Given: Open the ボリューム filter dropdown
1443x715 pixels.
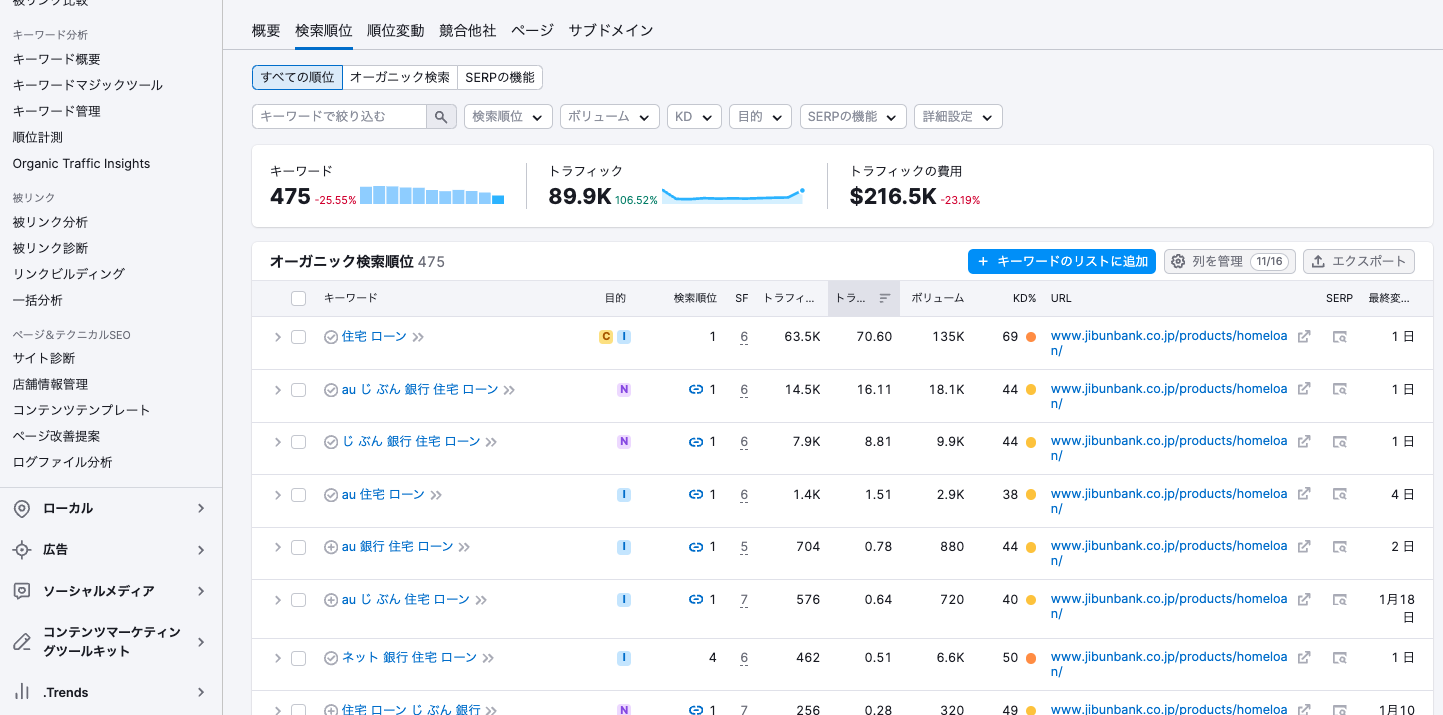Looking at the screenshot, I should 610,117.
